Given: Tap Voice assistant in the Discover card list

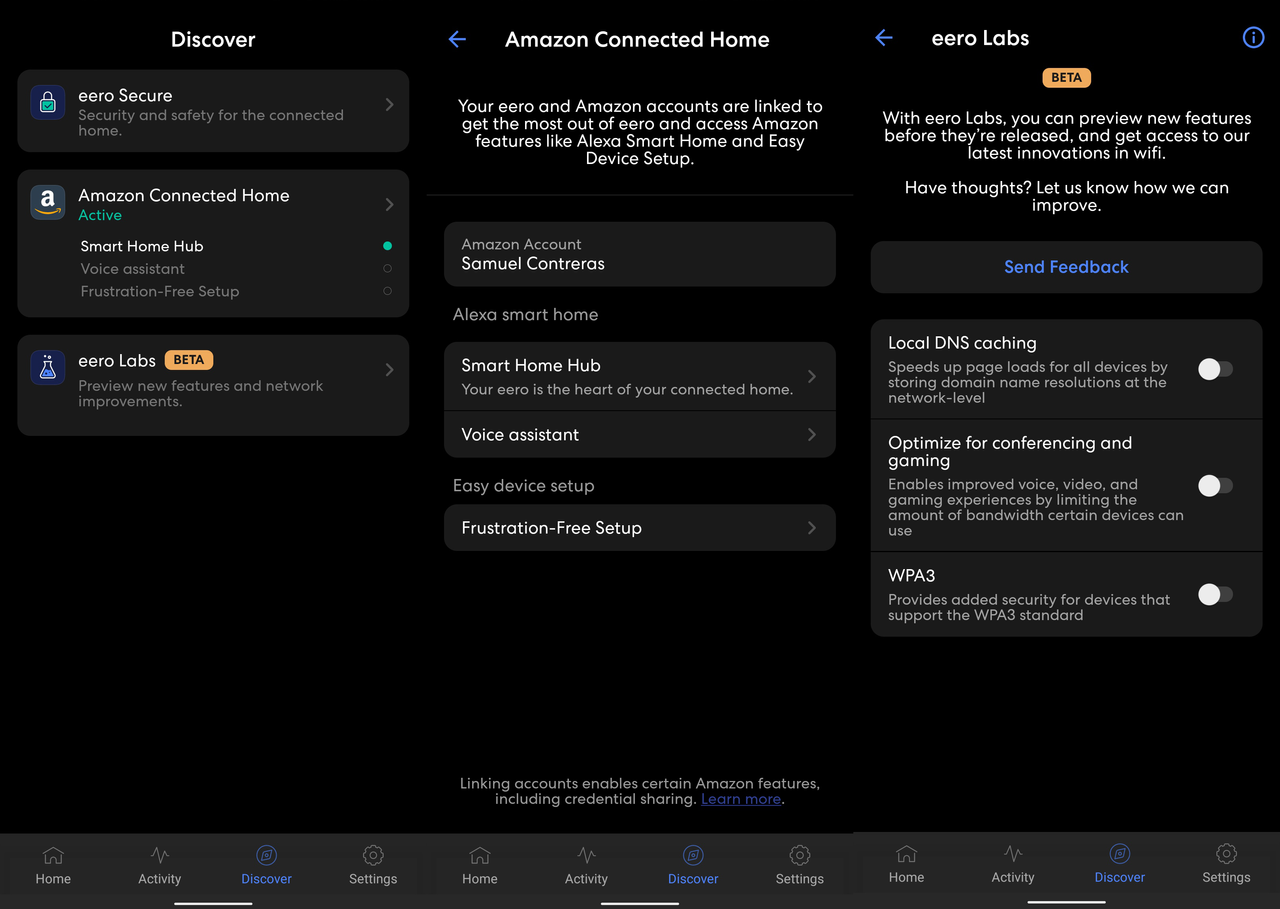Looking at the screenshot, I should [x=133, y=269].
